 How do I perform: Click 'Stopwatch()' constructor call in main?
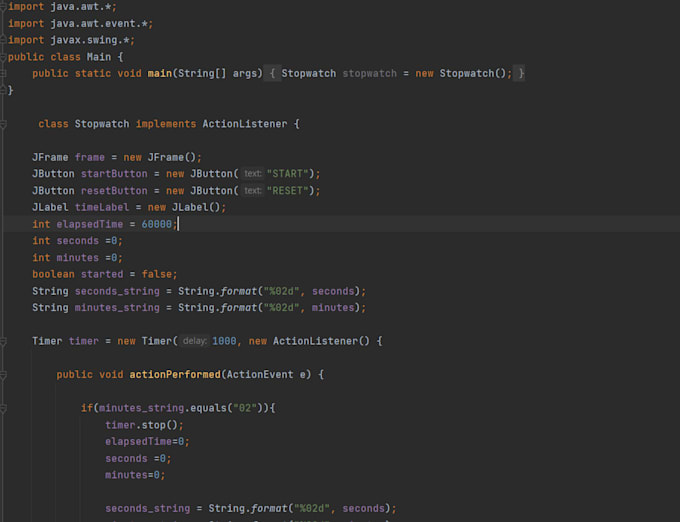tap(472, 73)
